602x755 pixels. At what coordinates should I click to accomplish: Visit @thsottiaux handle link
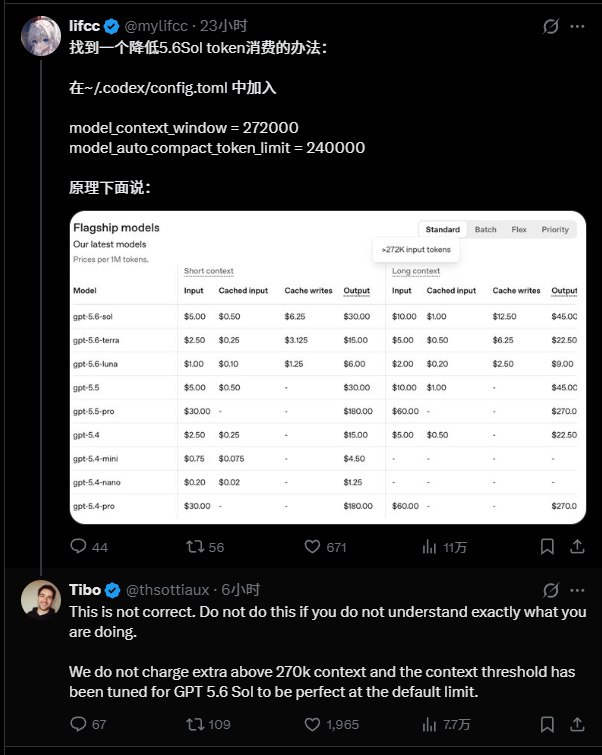[168, 590]
